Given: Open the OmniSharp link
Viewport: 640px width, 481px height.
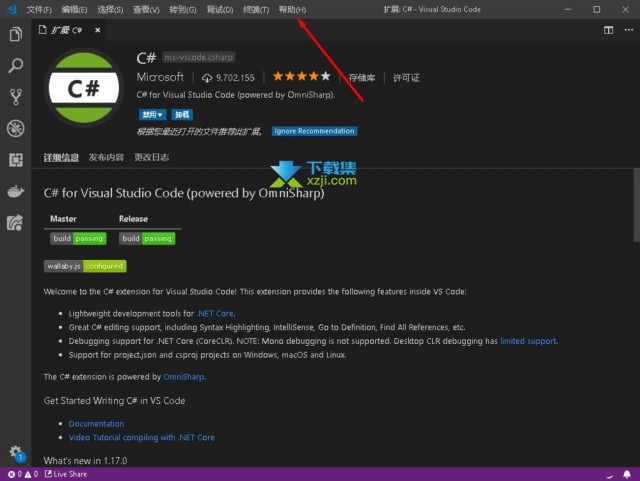Looking at the screenshot, I should point(184,377).
